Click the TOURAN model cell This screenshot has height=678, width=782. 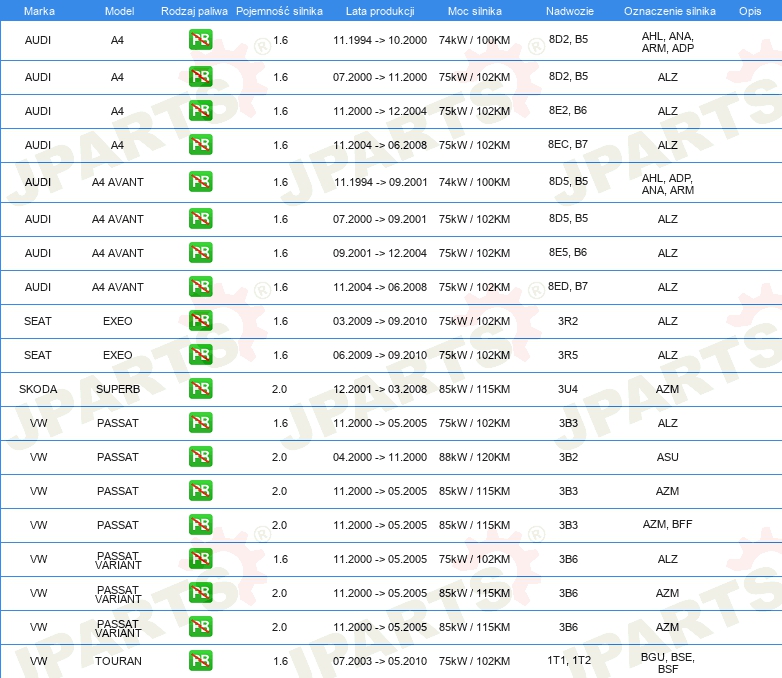[x=118, y=661]
